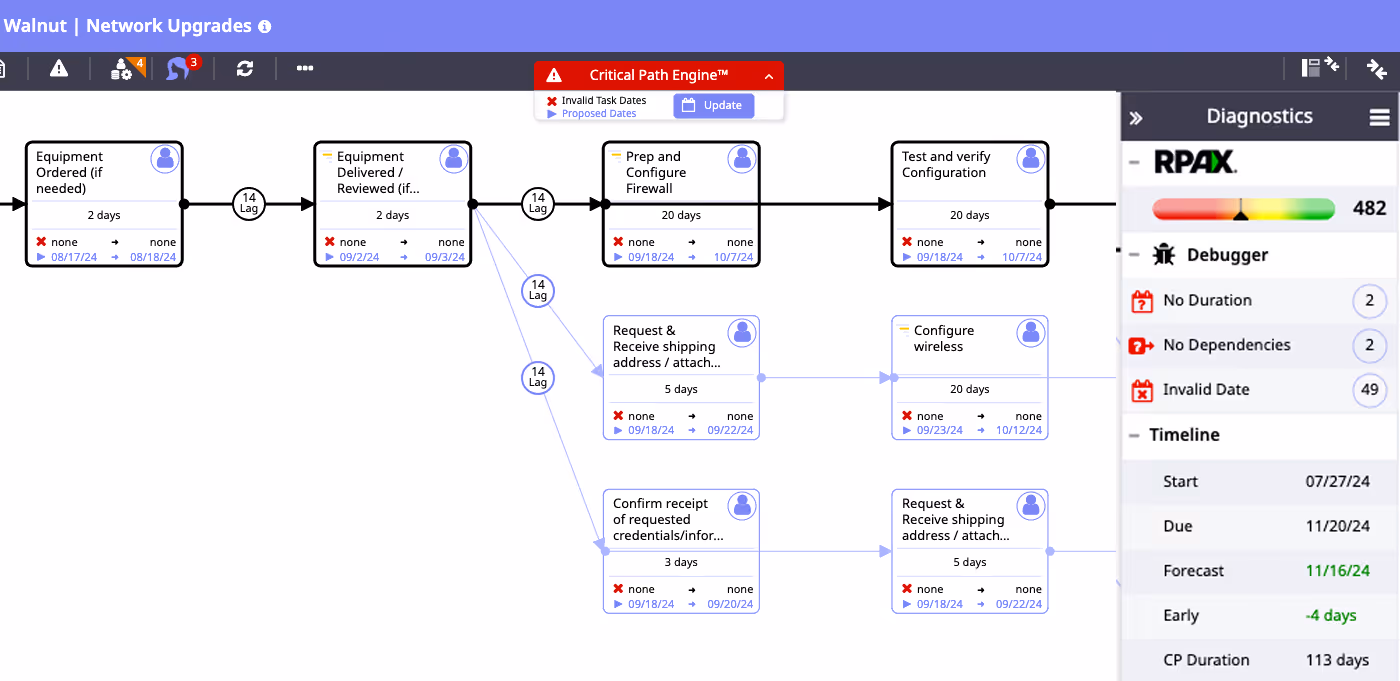Click Invalid Date count badge 49
The image size is (1400, 681).
[1369, 390]
